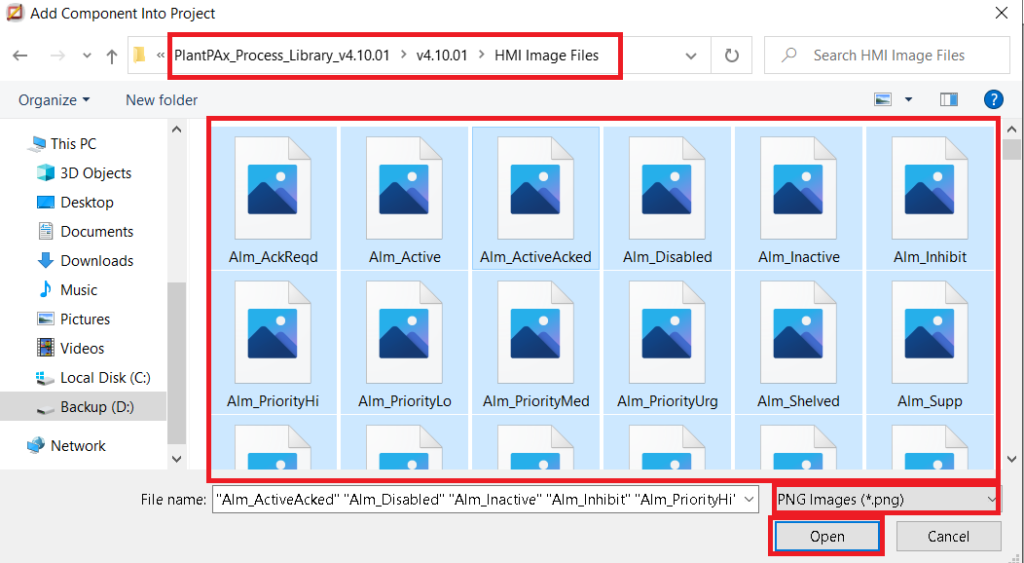
Task: Click navigation pane scroll up arrow
Action: pos(176,129)
